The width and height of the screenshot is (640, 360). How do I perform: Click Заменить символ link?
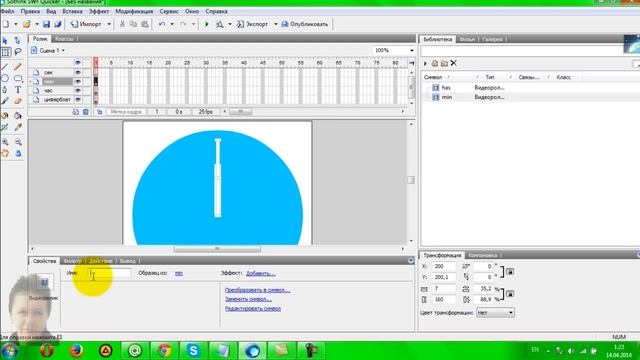pos(248,299)
